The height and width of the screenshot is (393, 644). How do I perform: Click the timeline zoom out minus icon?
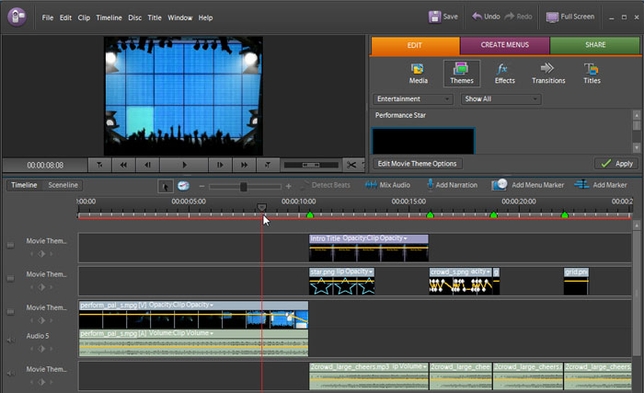202,186
